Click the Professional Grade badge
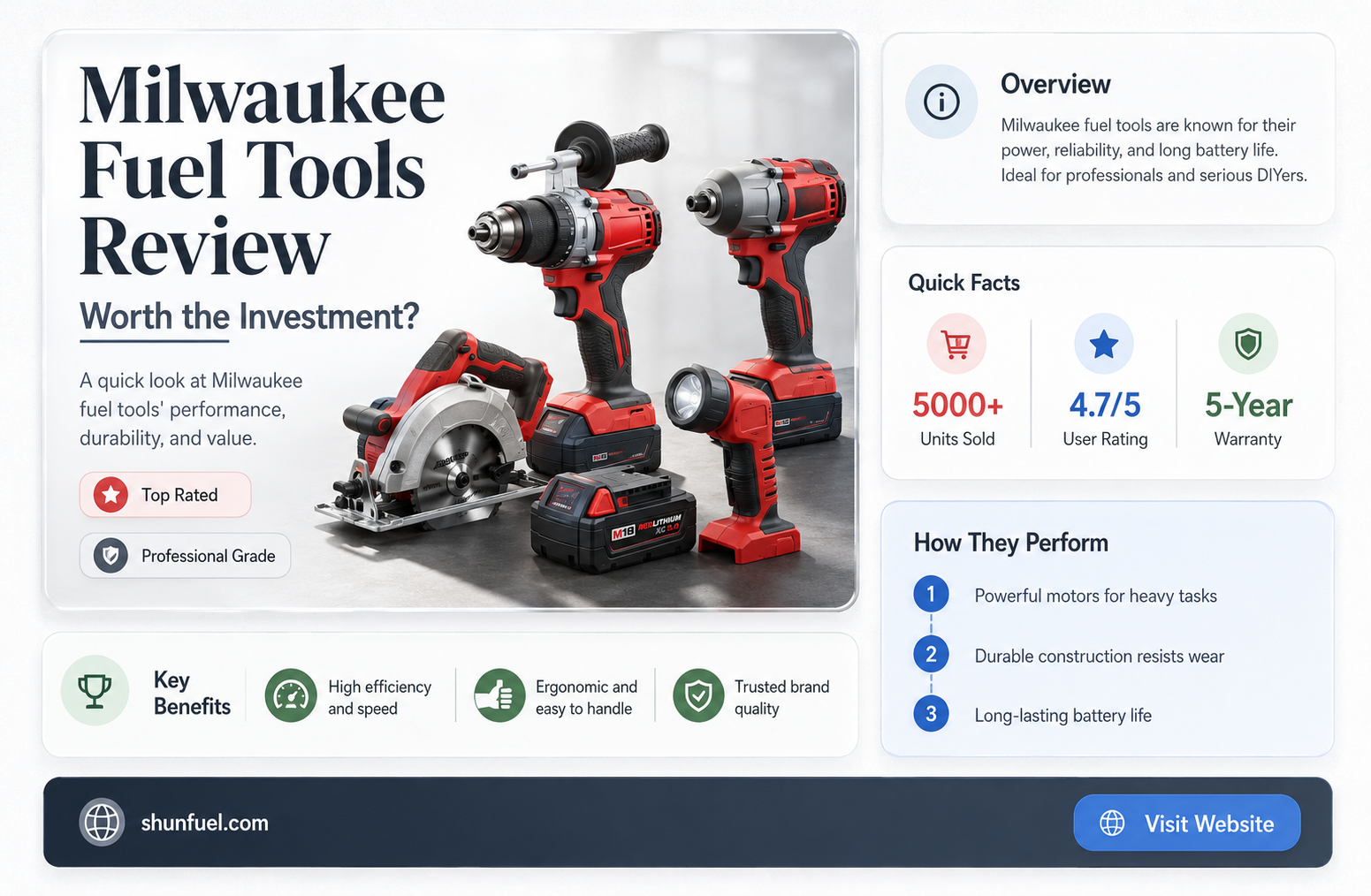 pyautogui.click(x=185, y=556)
